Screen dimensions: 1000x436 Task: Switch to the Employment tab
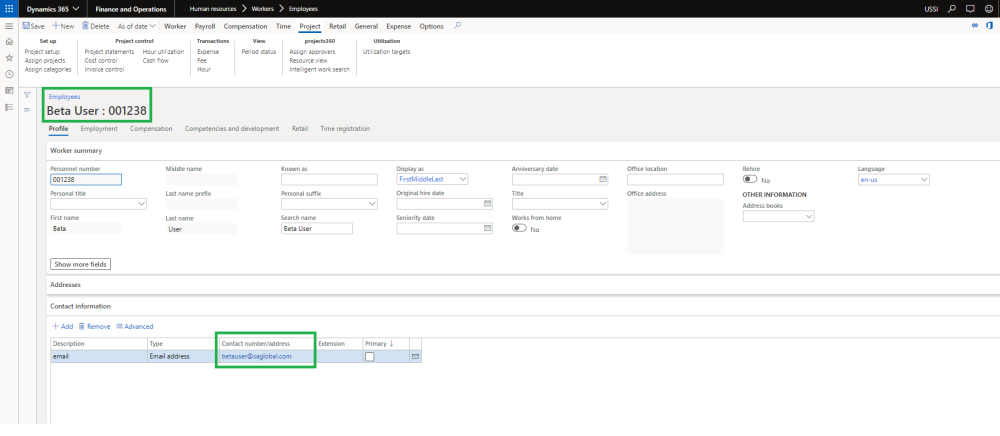(99, 129)
